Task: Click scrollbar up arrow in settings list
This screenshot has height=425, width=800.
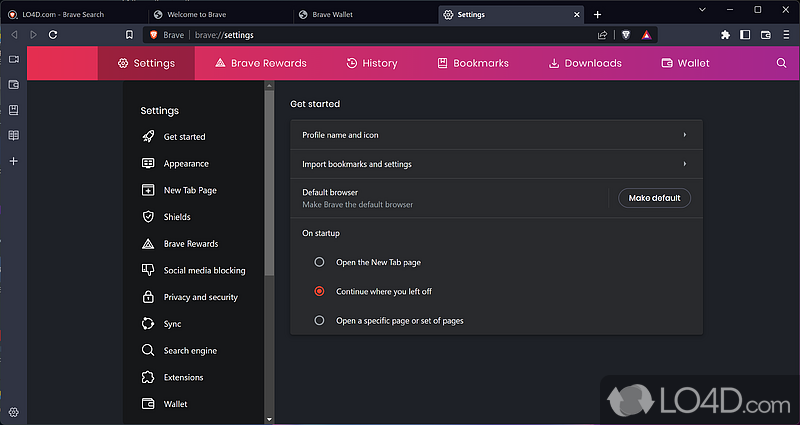Action: (269, 86)
